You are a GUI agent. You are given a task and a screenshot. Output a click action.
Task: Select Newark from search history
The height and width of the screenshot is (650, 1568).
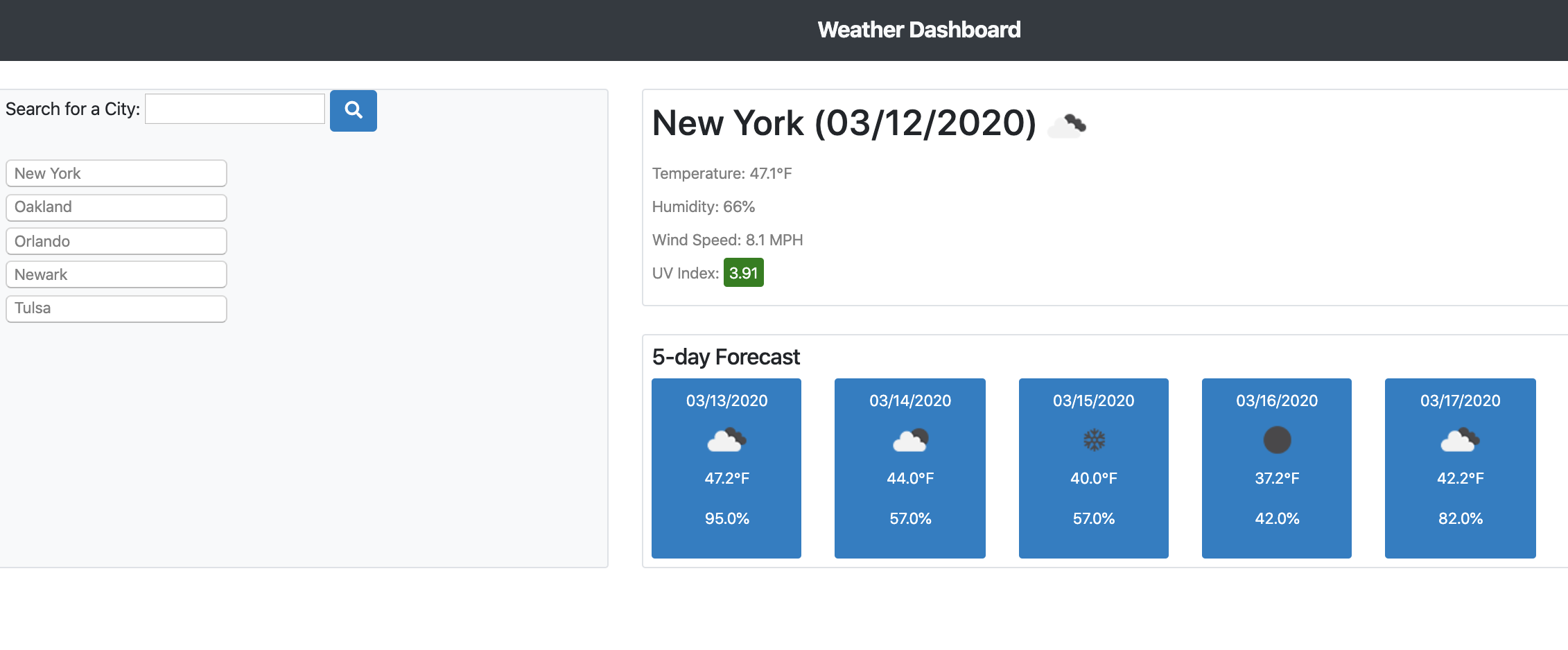pyautogui.click(x=116, y=274)
